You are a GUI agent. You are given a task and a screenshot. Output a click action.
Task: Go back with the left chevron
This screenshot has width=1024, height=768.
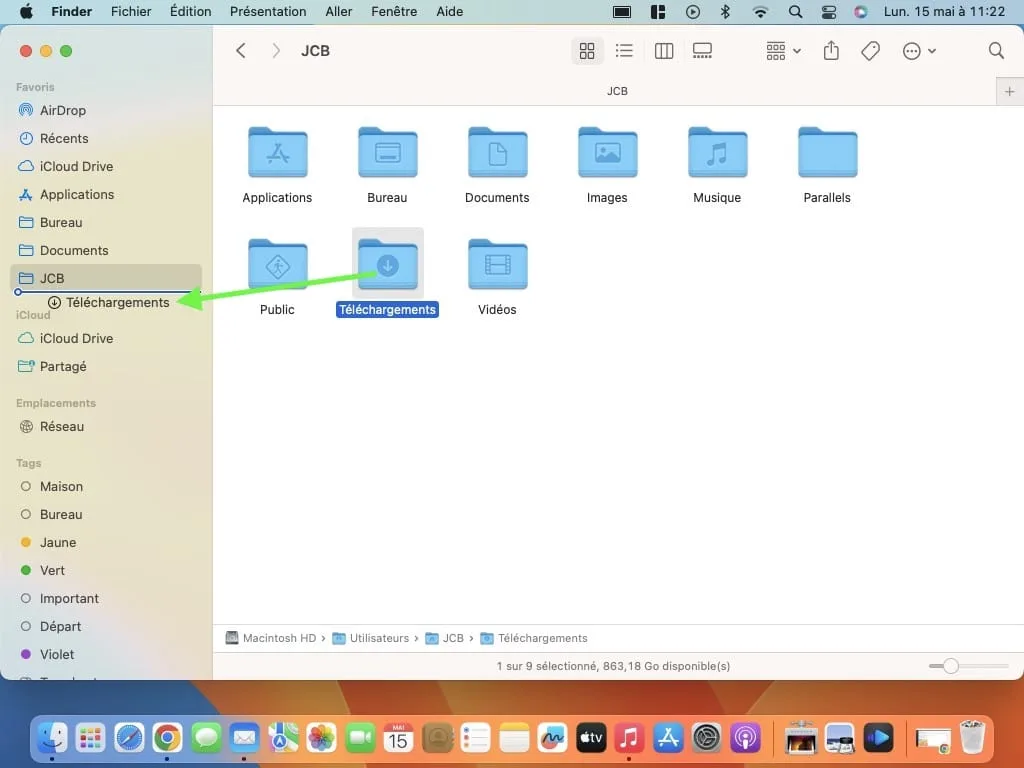[240, 51]
